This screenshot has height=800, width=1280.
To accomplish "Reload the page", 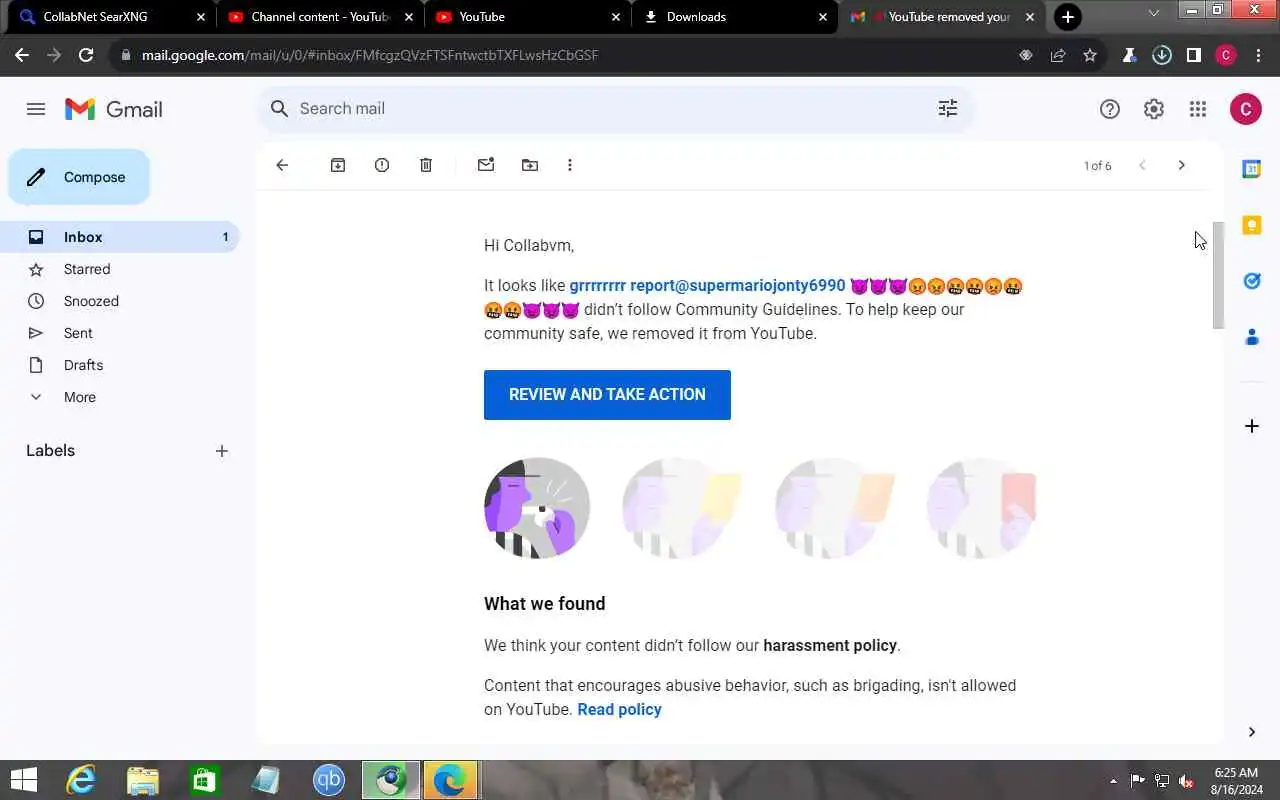I will (86, 55).
